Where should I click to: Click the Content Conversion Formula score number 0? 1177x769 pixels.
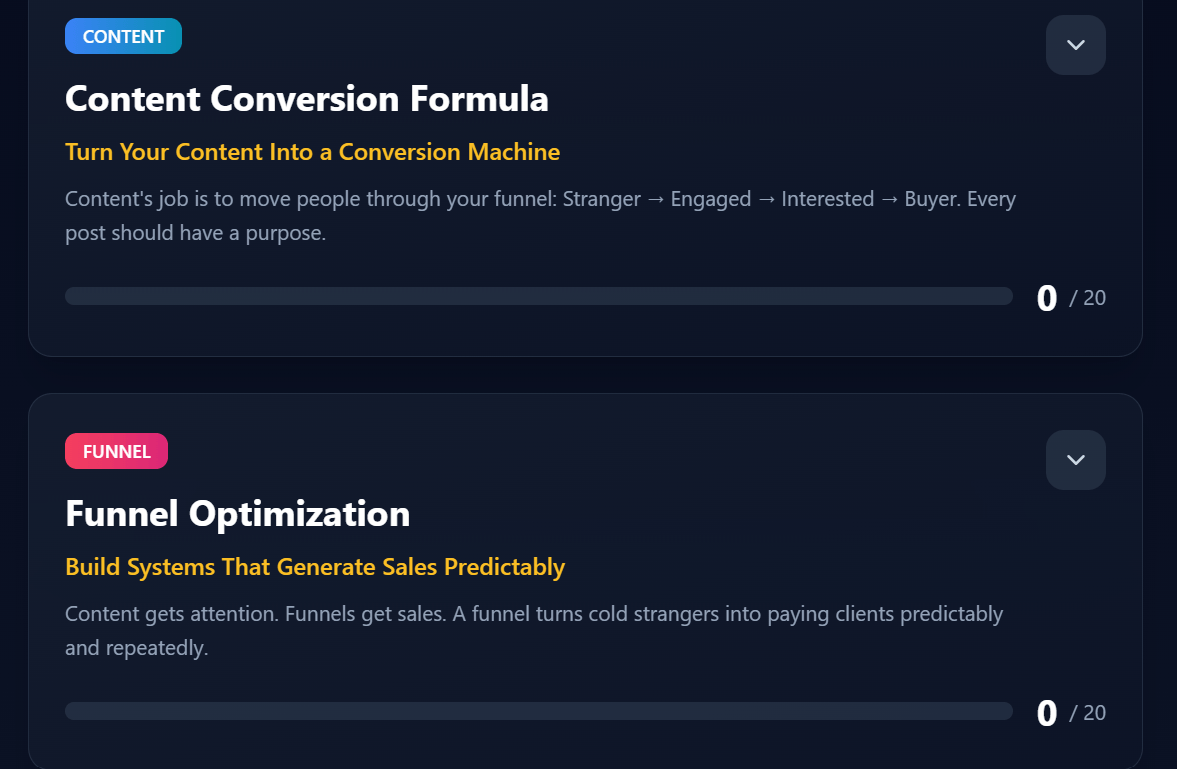pyautogui.click(x=1046, y=298)
